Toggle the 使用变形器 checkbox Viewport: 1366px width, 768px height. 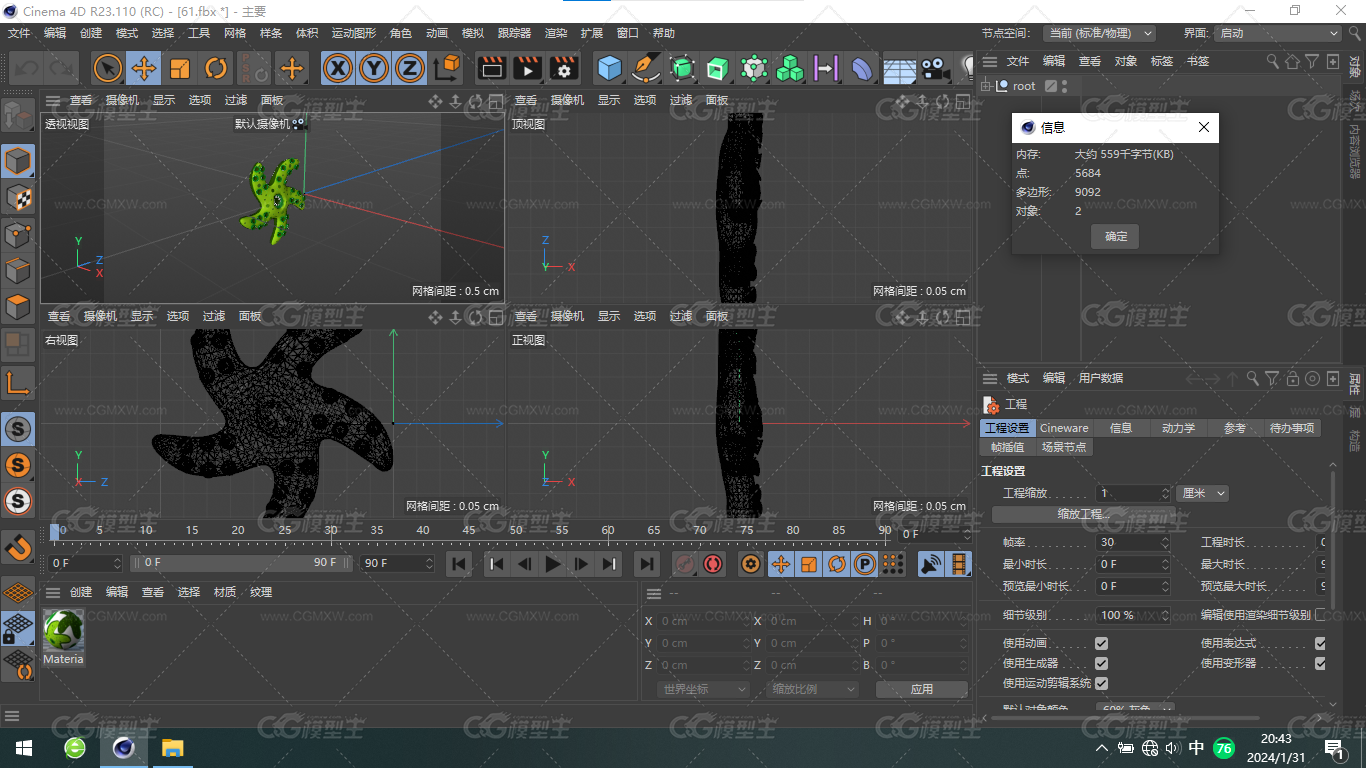1320,663
